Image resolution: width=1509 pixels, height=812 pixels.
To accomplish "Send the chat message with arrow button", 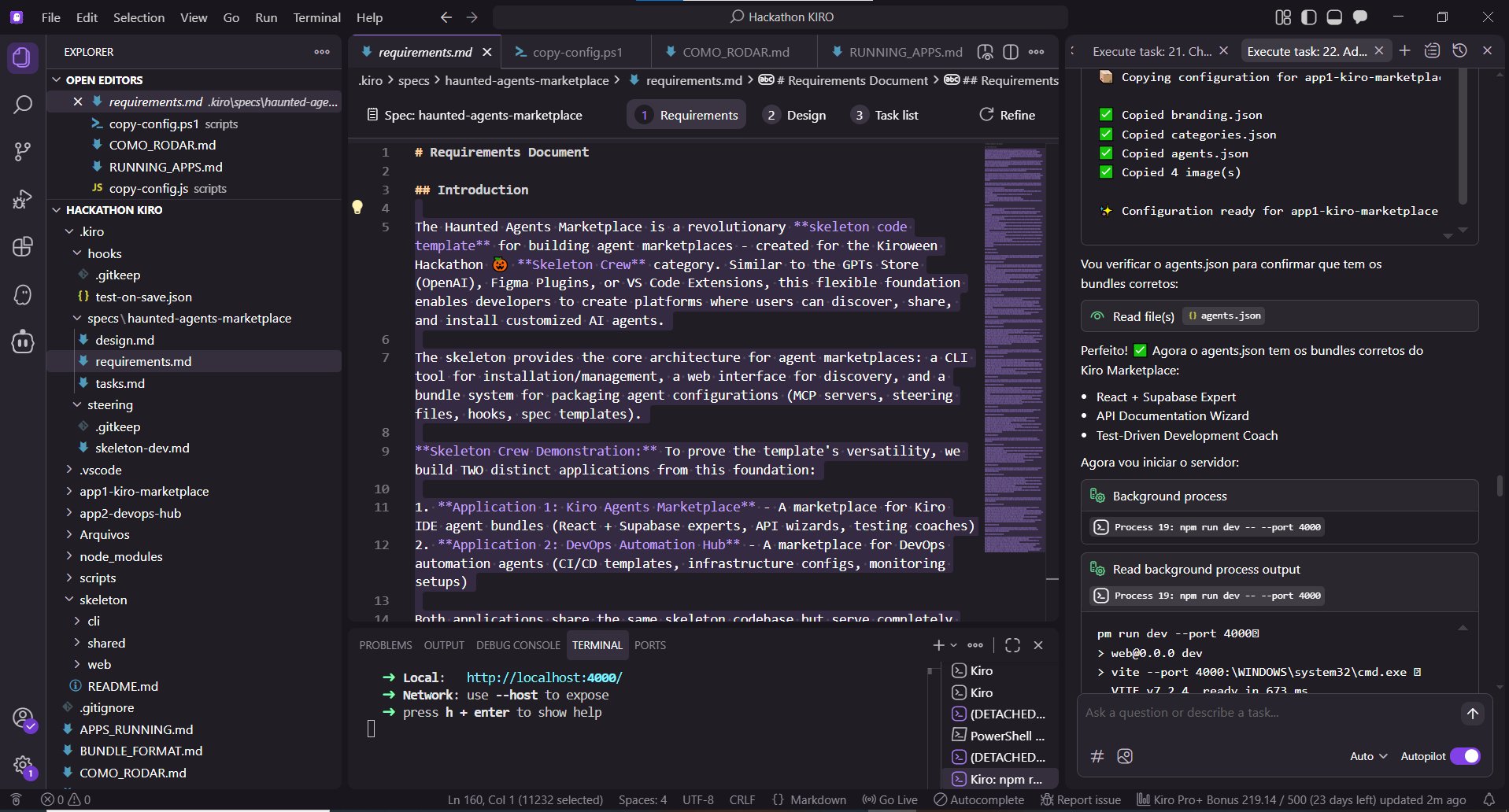I will point(1473,714).
